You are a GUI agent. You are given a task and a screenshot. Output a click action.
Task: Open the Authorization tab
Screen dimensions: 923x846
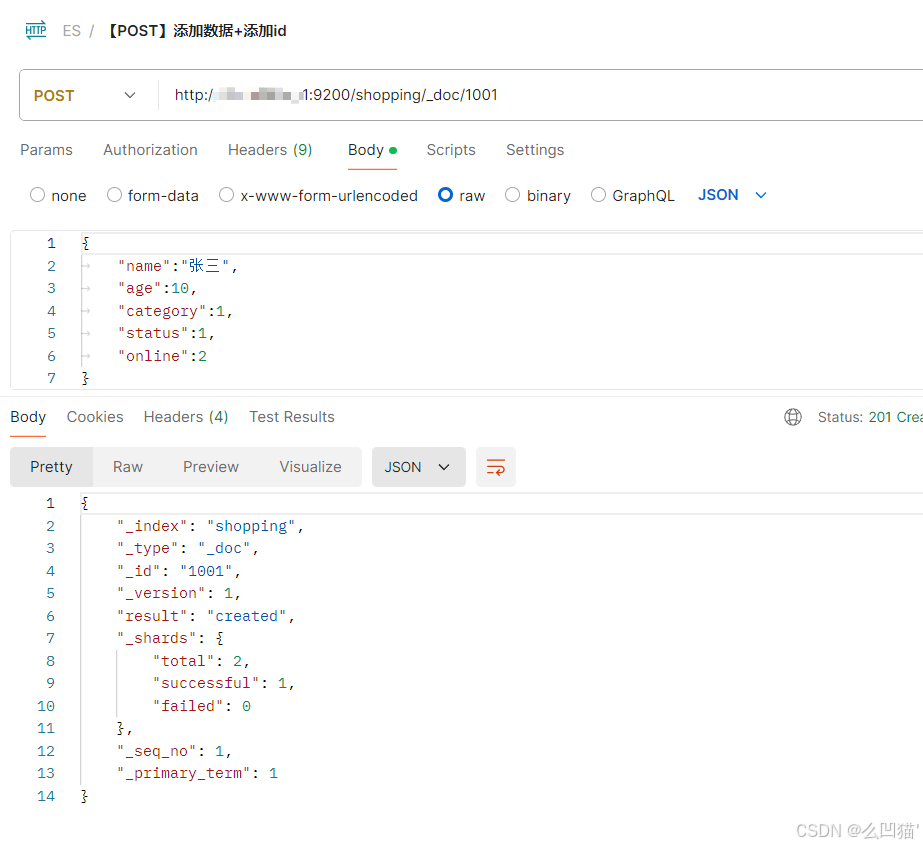[150, 150]
